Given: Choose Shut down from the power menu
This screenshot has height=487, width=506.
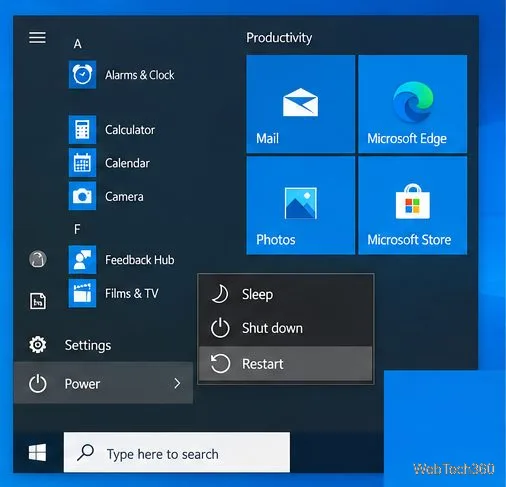Looking at the screenshot, I should coord(286,328).
